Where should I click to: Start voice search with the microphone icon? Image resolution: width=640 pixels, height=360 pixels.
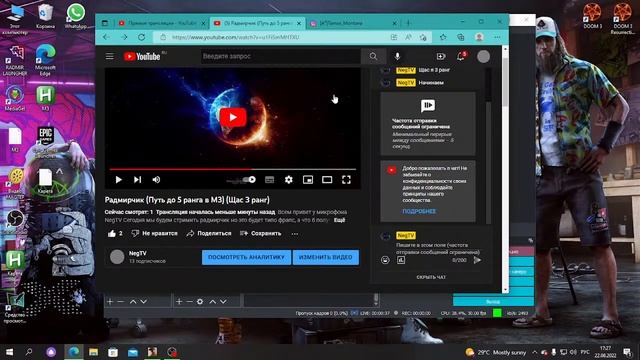[397, 56]
